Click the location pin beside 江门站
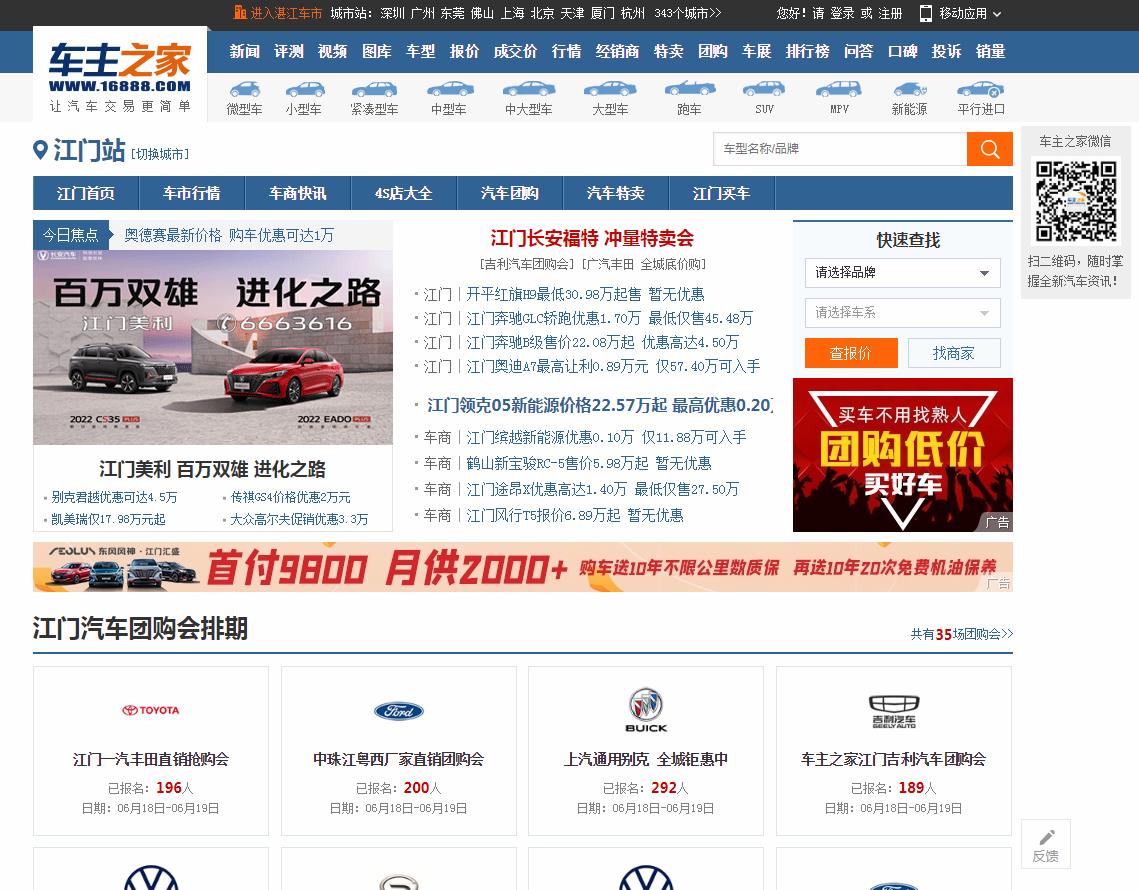The width and height of the screenshot is (1139, 890). (41, 150)
